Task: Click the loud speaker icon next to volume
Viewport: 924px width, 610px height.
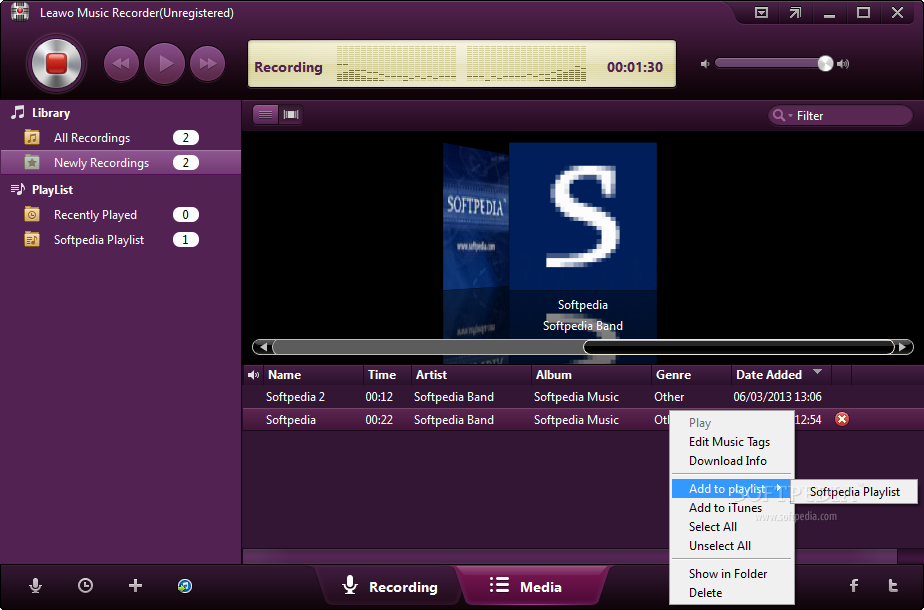Action: [843, 64]
